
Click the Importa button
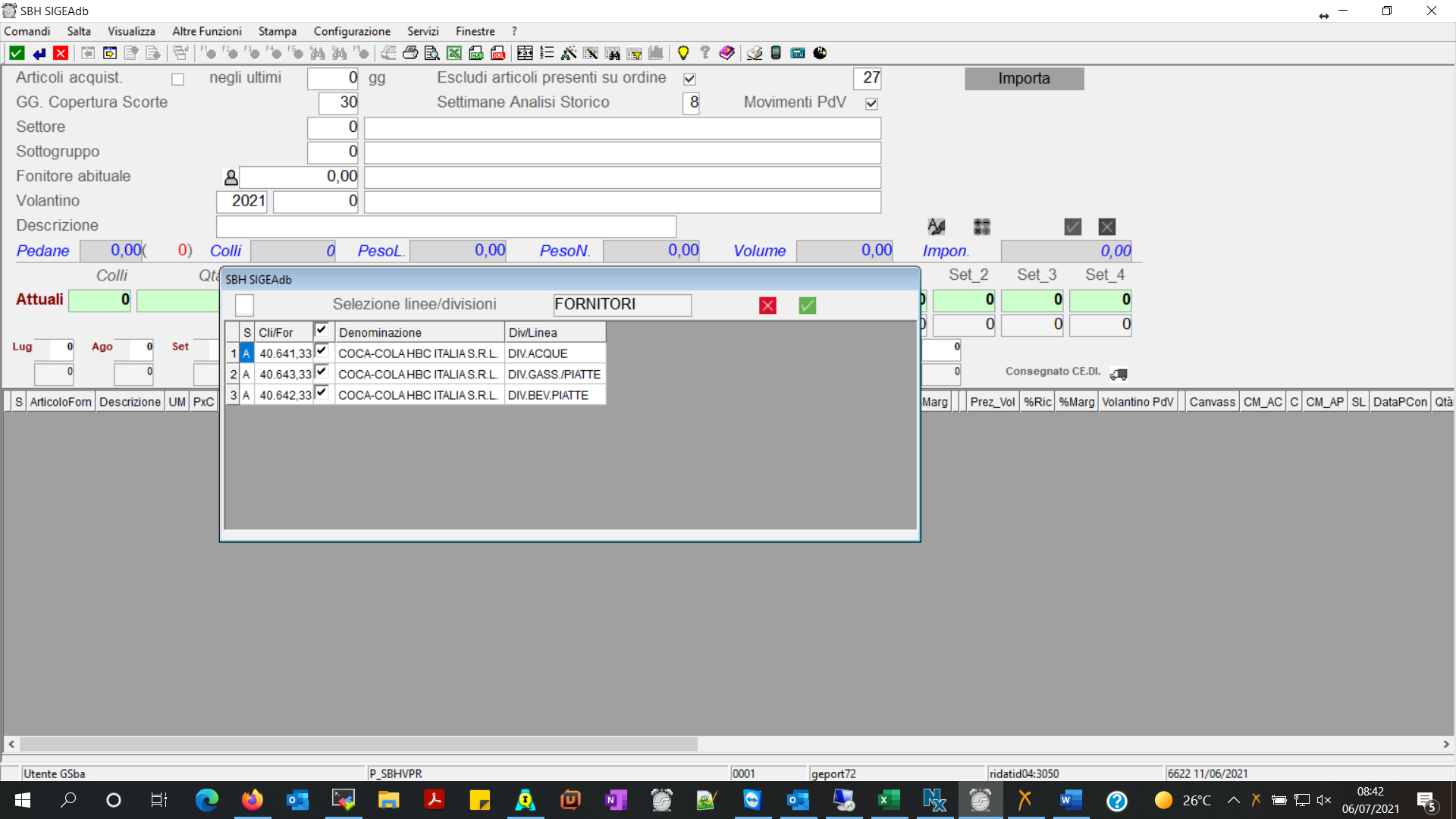1024,79
